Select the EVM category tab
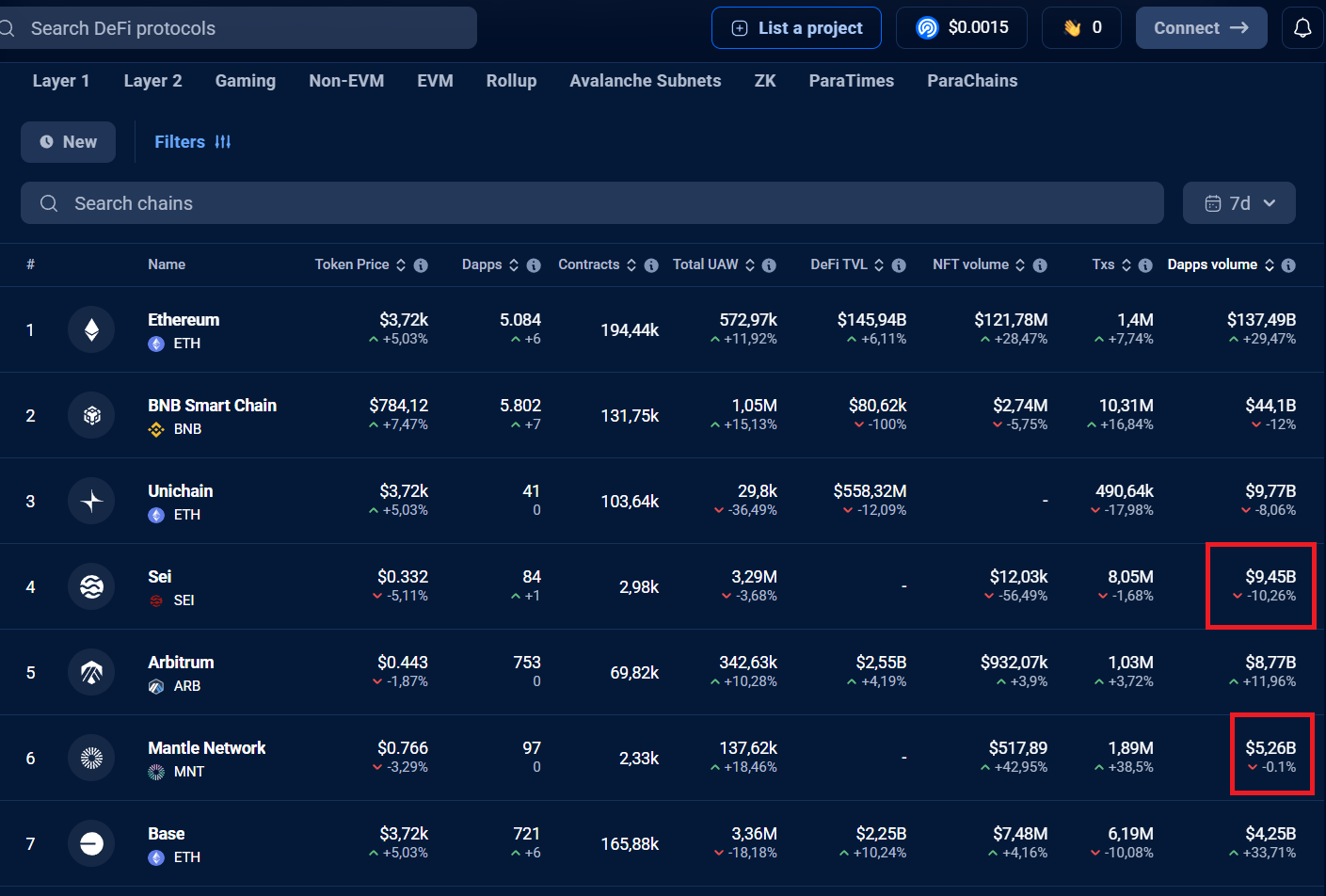Image resolution: width=1326 pixels, height=896 pixels. [x=435, y=81]
